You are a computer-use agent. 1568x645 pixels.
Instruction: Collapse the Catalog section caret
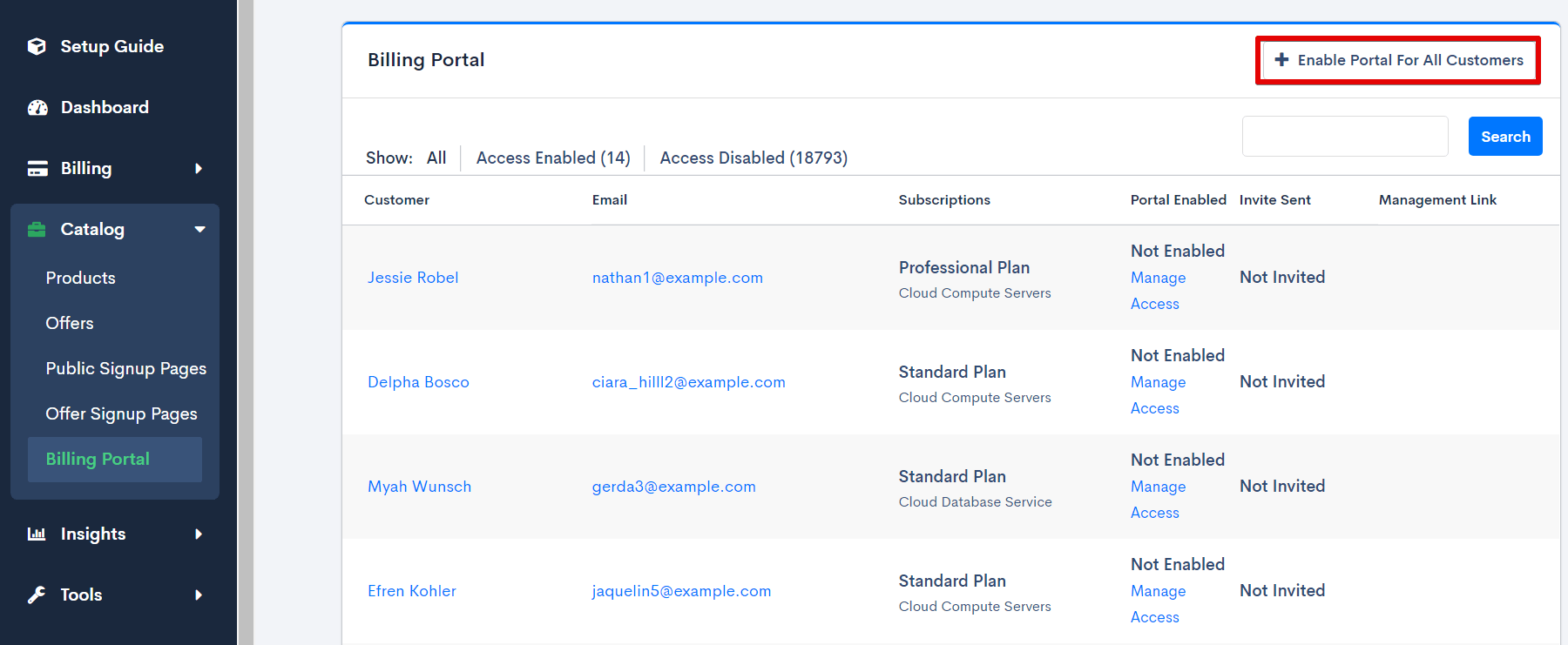pos(199,229)
